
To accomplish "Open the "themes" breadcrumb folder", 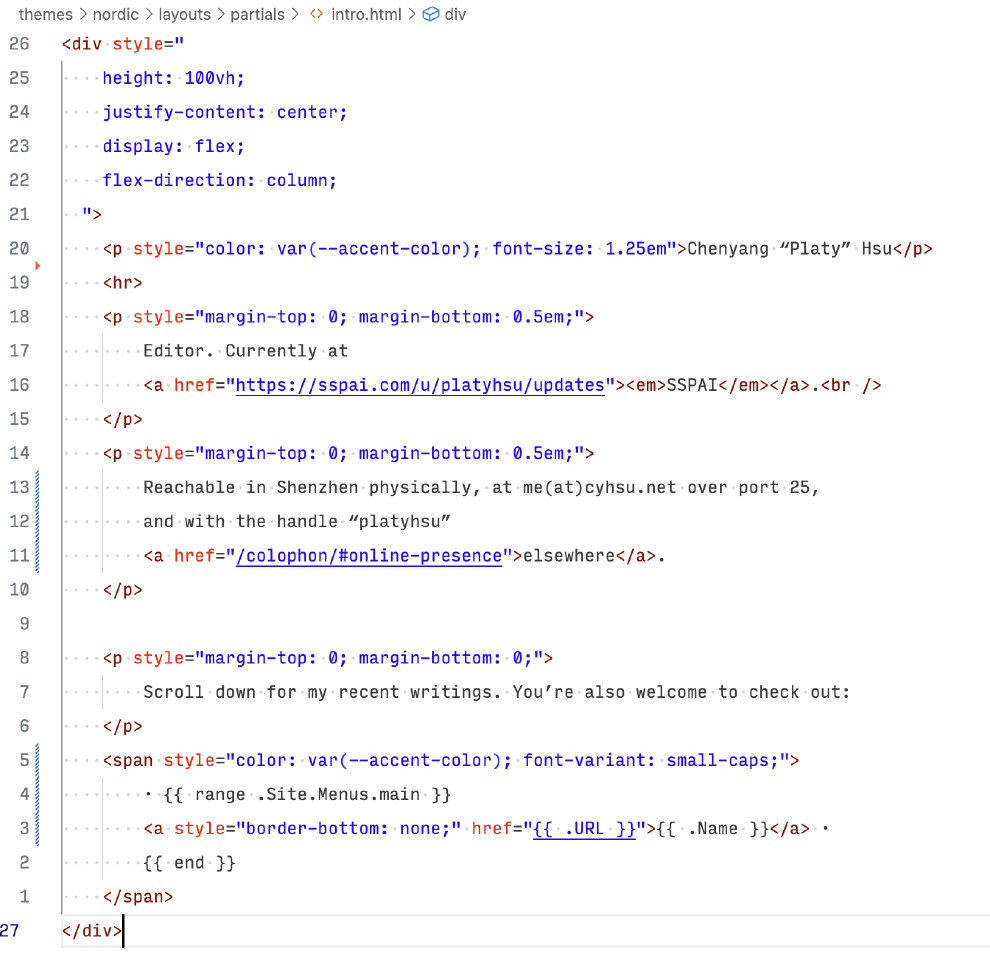I will (x=45, y=15).
